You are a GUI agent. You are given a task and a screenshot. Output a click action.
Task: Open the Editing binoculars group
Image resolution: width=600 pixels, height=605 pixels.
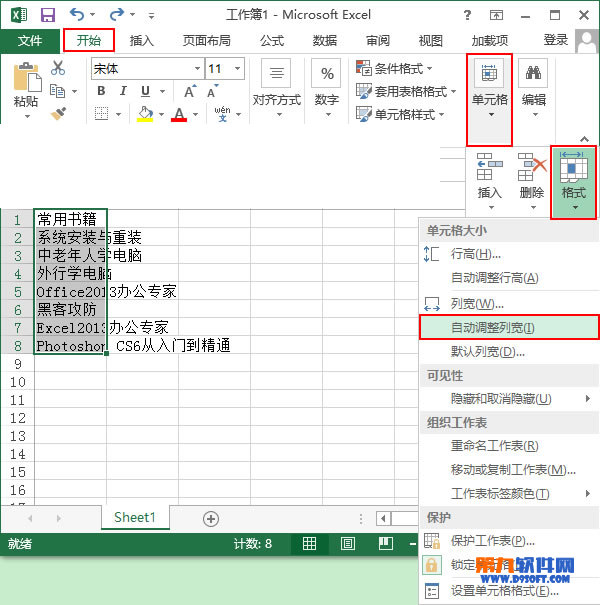click(x=534, y=88)
